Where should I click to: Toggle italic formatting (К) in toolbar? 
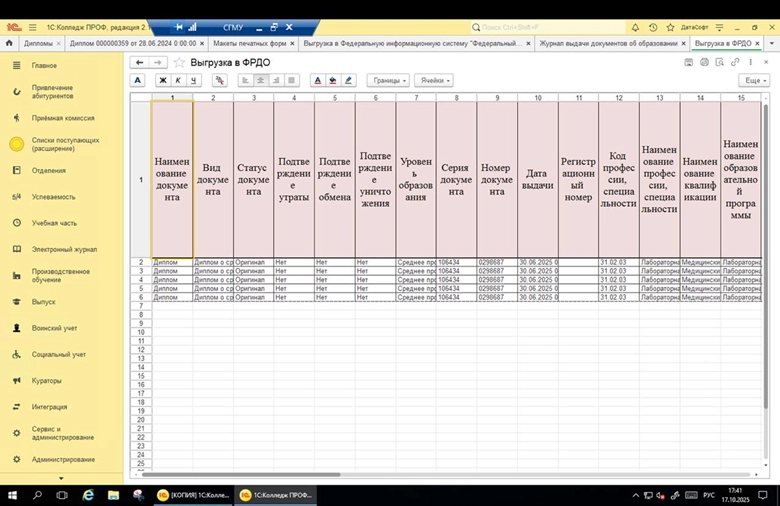178,80
